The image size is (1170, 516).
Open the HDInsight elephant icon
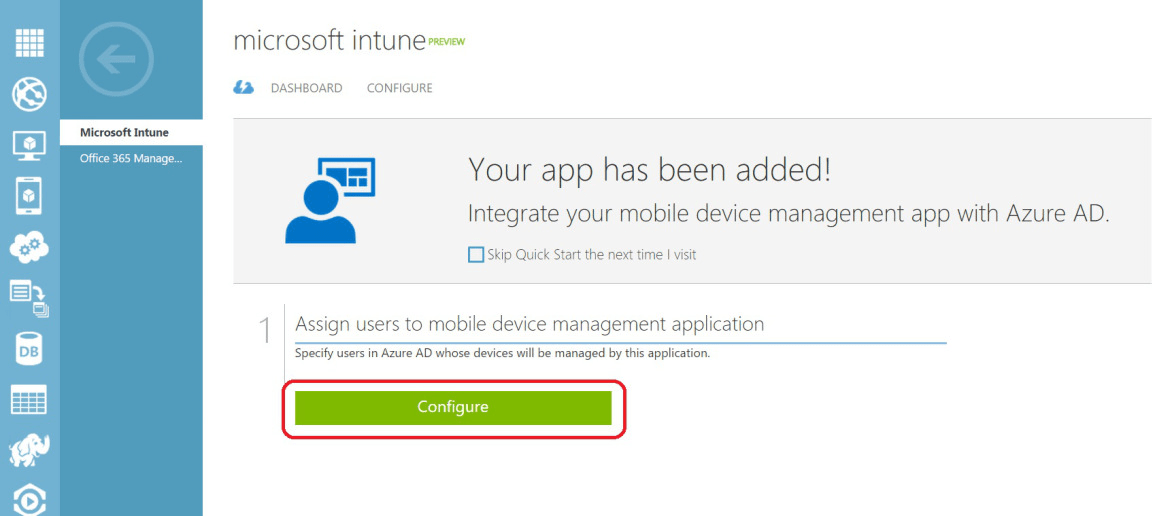[30, 451]
